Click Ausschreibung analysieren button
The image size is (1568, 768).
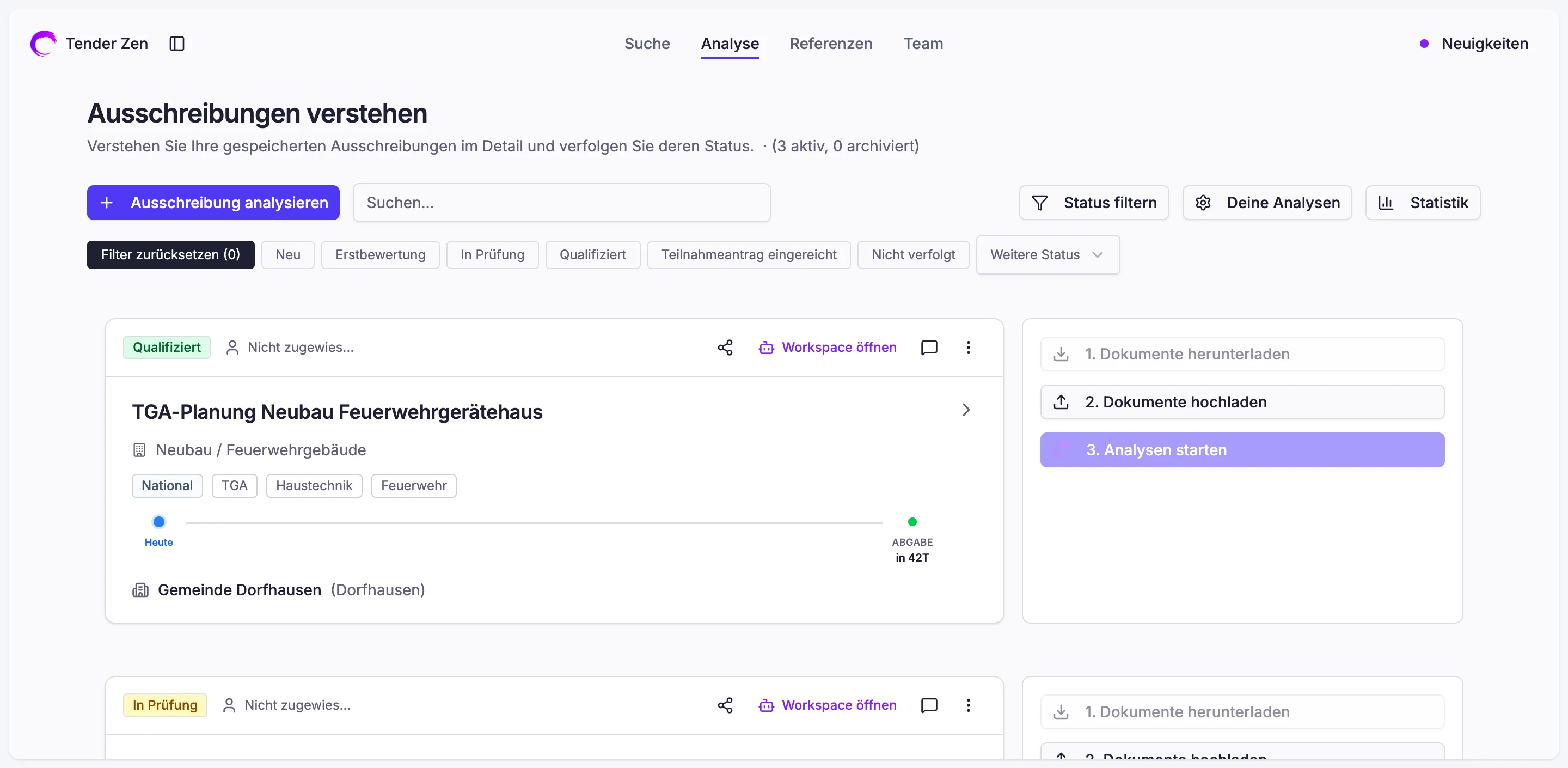(x=213, y=203)
